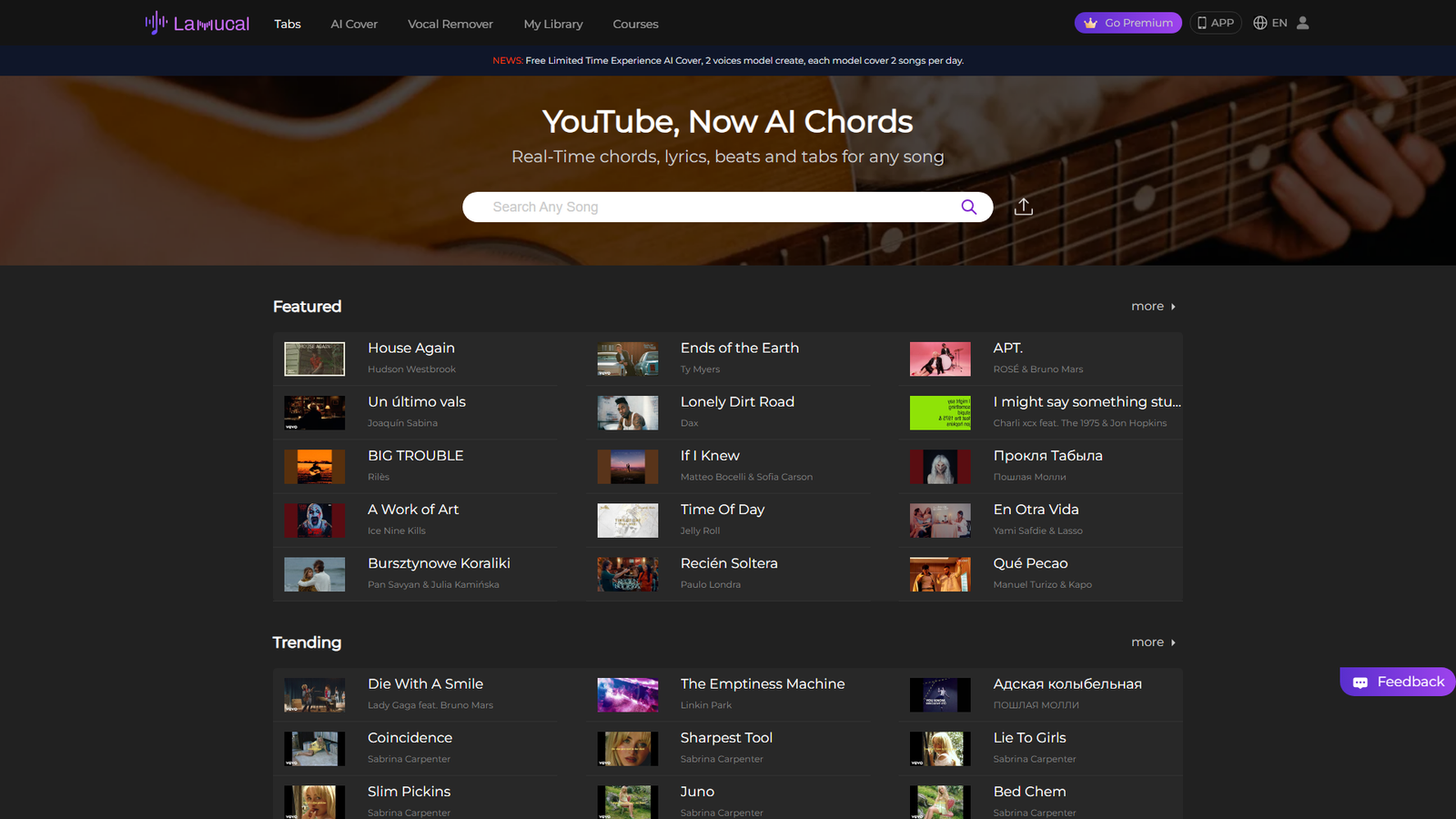Open I might say something thumbnail
1456x819 pixels.
[940, 412]
